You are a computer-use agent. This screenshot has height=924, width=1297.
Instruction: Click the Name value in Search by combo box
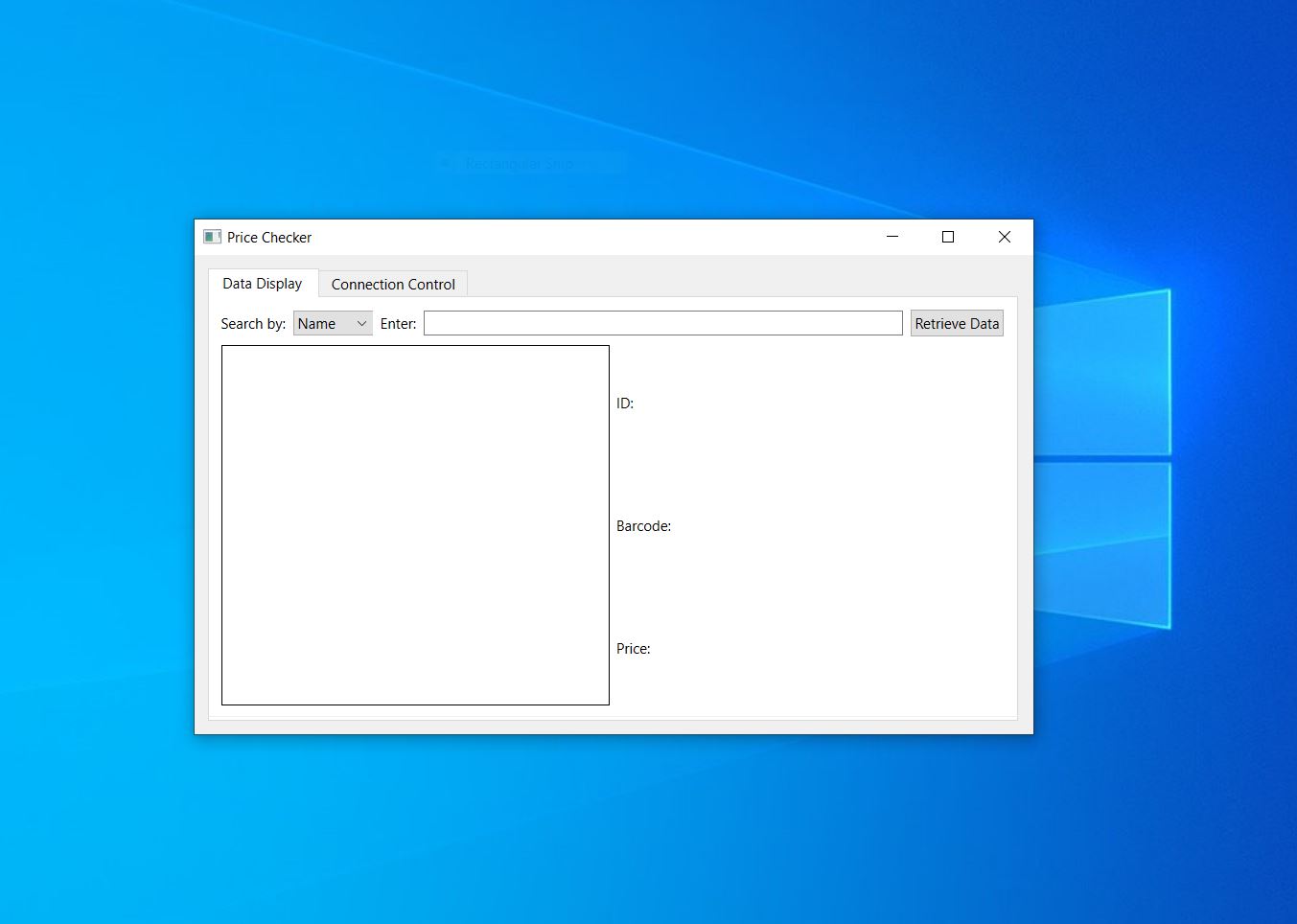tap(317, 324)
